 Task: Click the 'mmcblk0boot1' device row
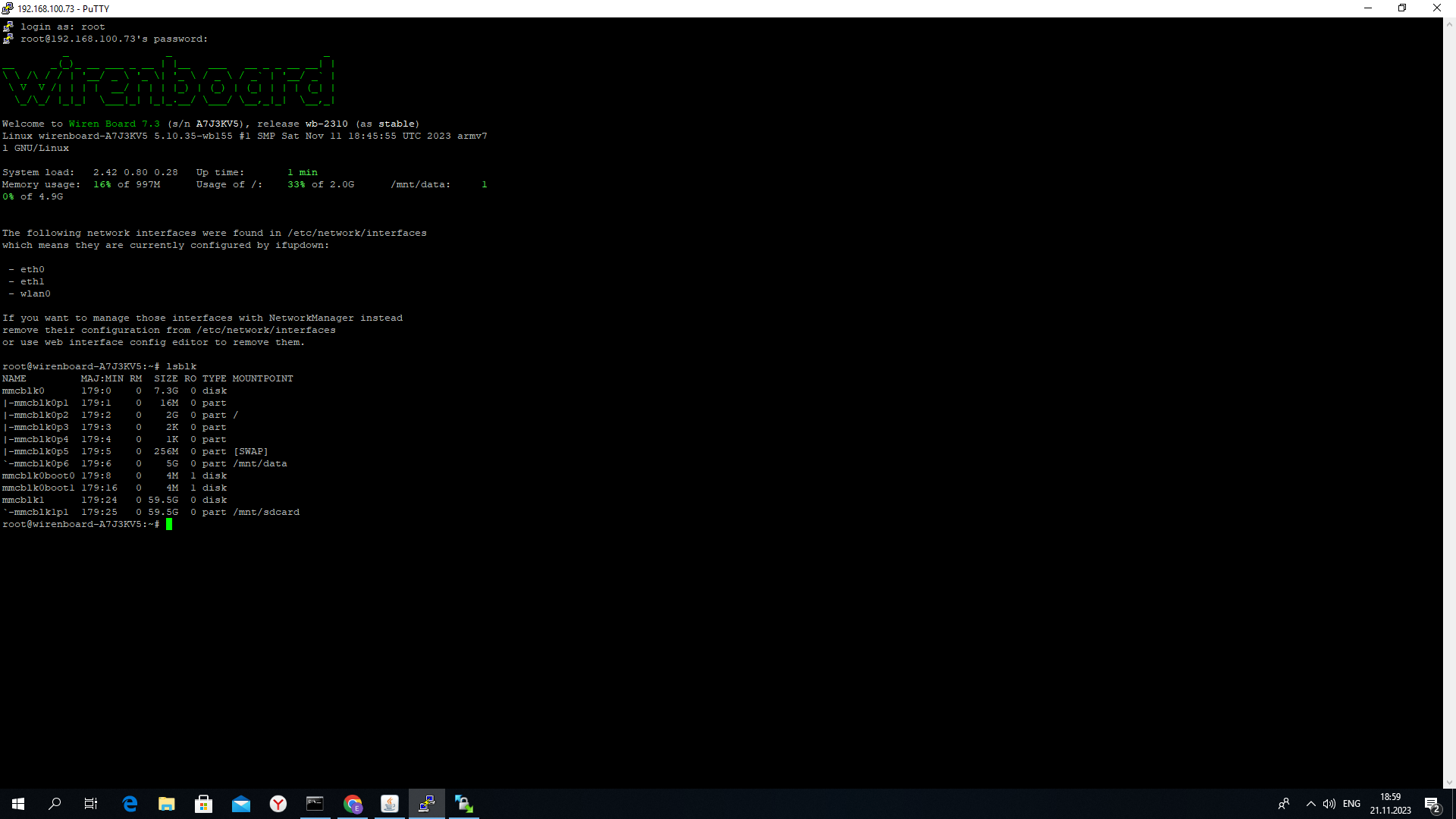pos(115,488)
